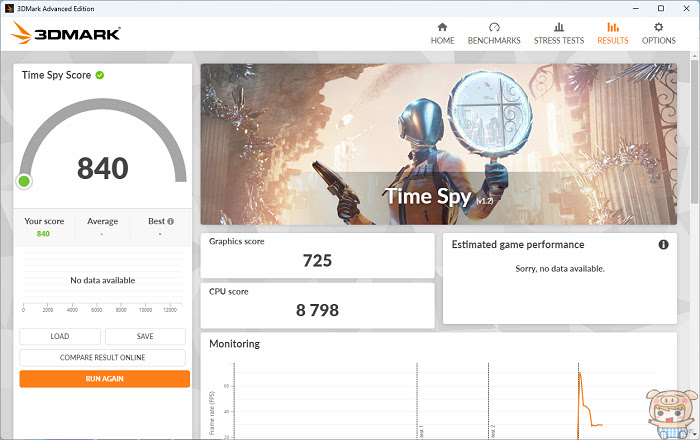Image resolution: width=700 pixels, height=440 pixels.
Task: Click the orange RUN AGAIN button
Action: (104, 379)
